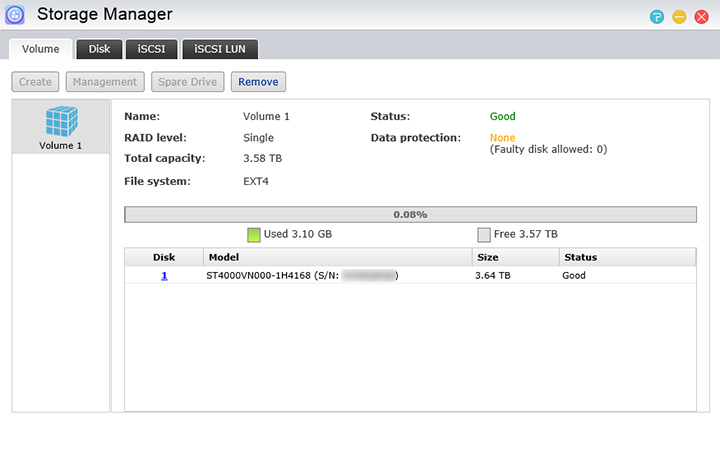Screen dimensions: 720x457
Task: Go to the iSCSI LUN tab
Action: (220, 49)
